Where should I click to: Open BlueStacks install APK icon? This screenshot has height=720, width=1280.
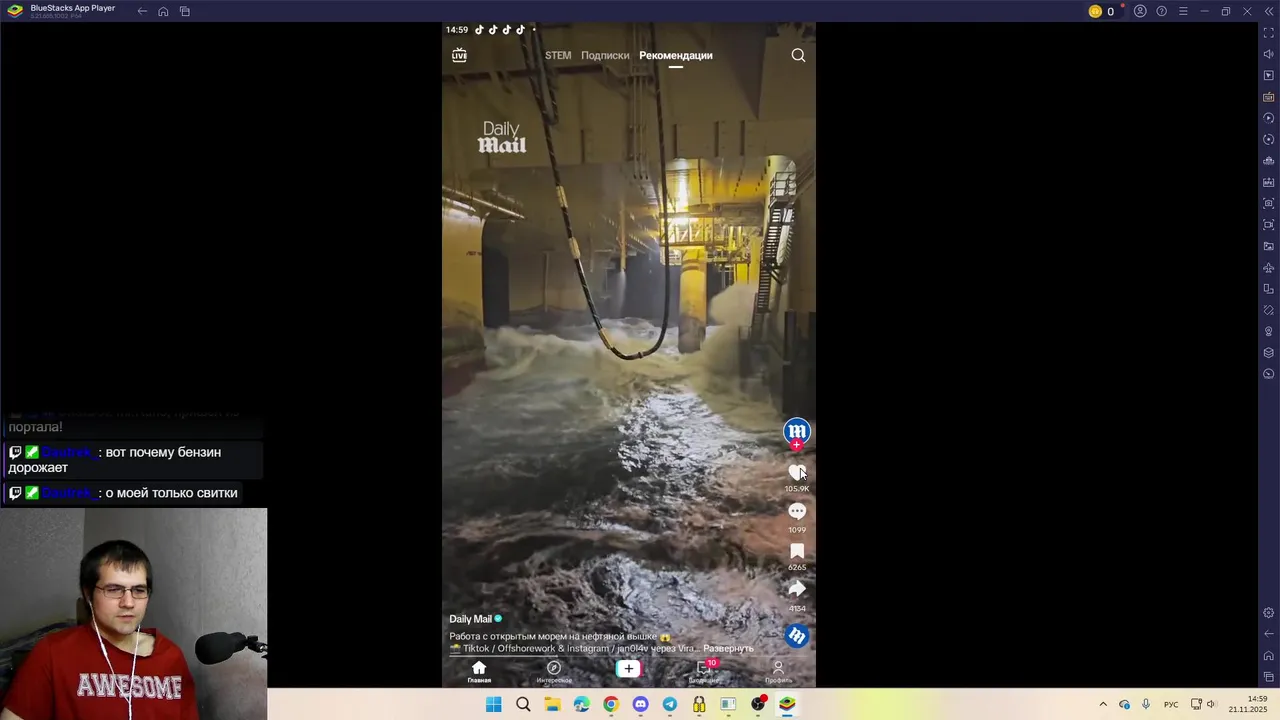pos(1269,182)
